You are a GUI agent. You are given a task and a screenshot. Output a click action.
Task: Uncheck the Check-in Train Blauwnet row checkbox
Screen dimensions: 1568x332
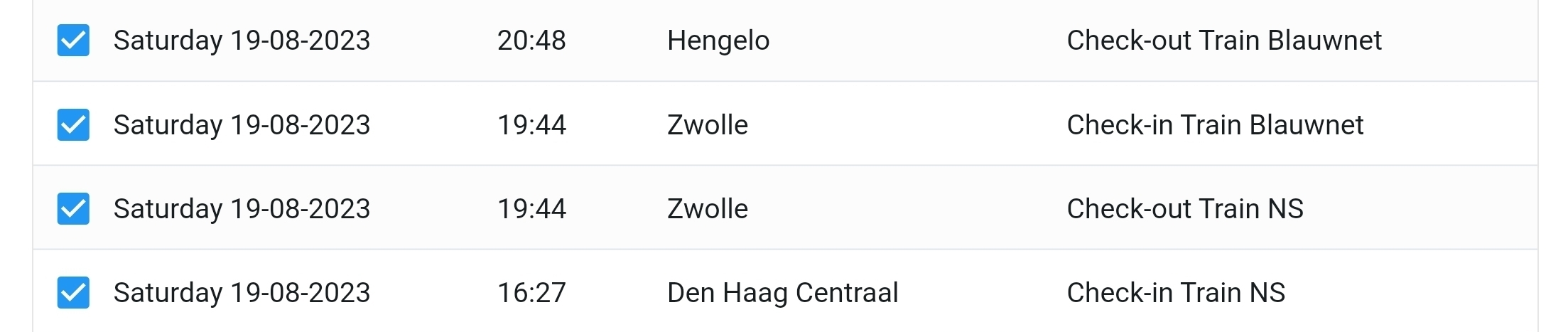[73, 124]
